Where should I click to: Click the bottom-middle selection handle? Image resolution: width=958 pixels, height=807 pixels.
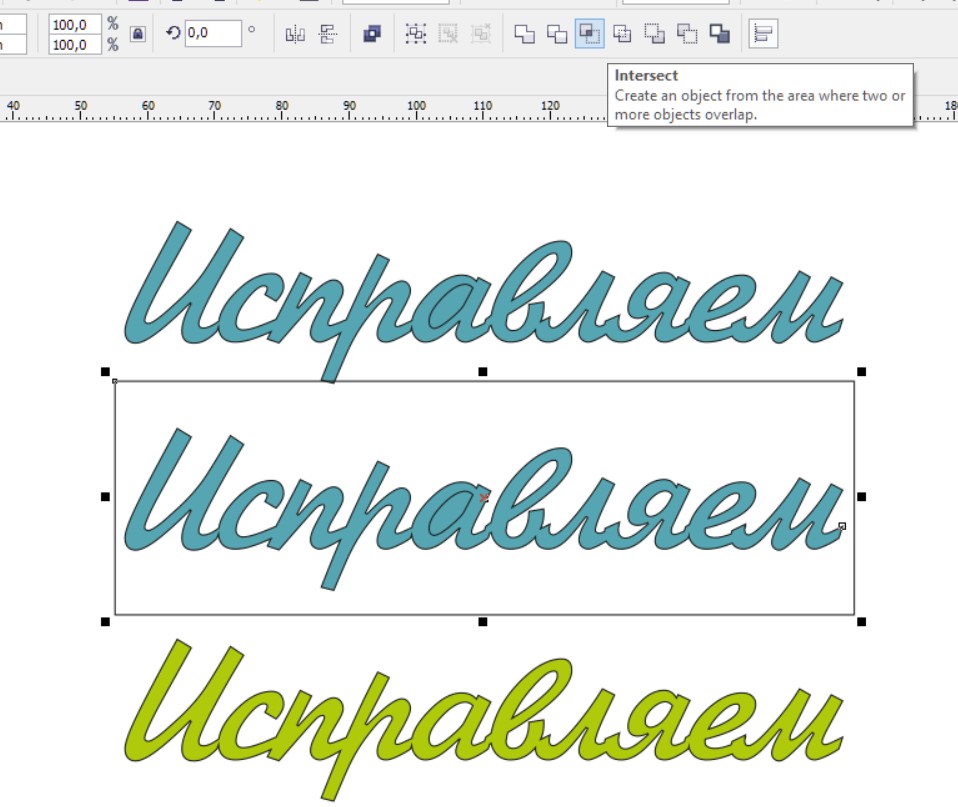pyautogui.click(x=483, y=622)
